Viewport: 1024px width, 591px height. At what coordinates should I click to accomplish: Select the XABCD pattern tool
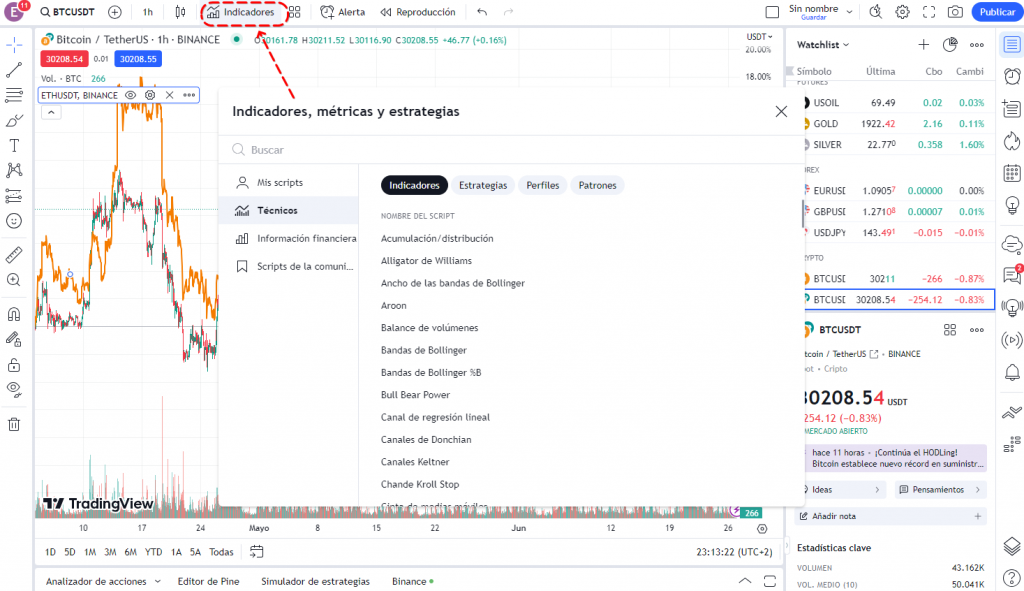click(x=13, y=170)
